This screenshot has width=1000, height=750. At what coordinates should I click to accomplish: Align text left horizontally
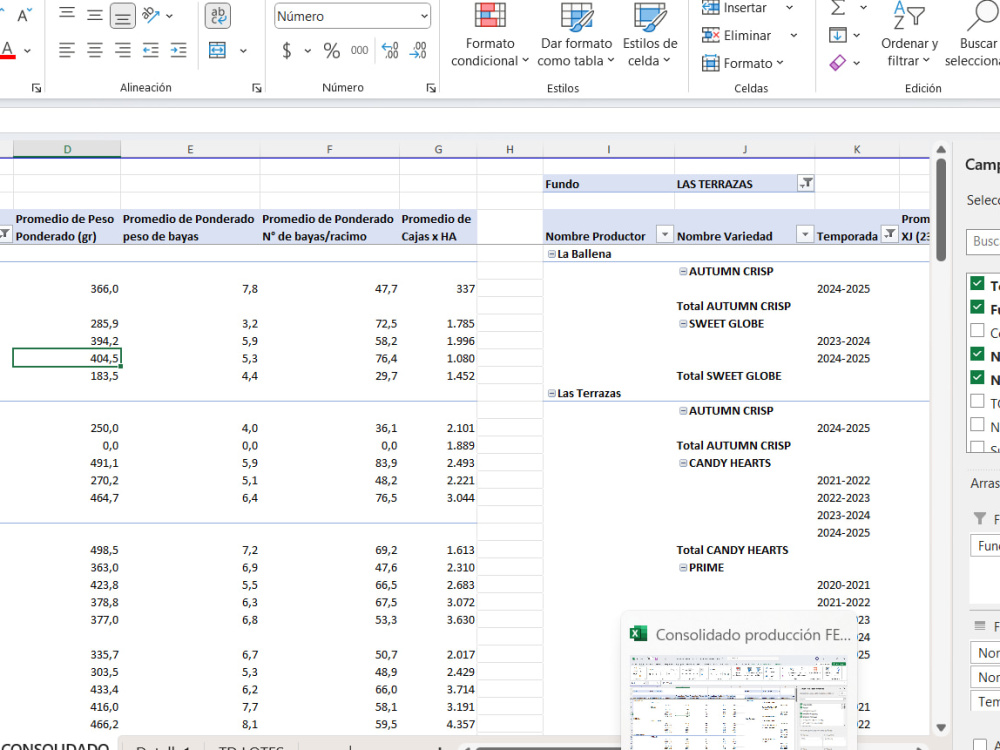click(67, 50)
